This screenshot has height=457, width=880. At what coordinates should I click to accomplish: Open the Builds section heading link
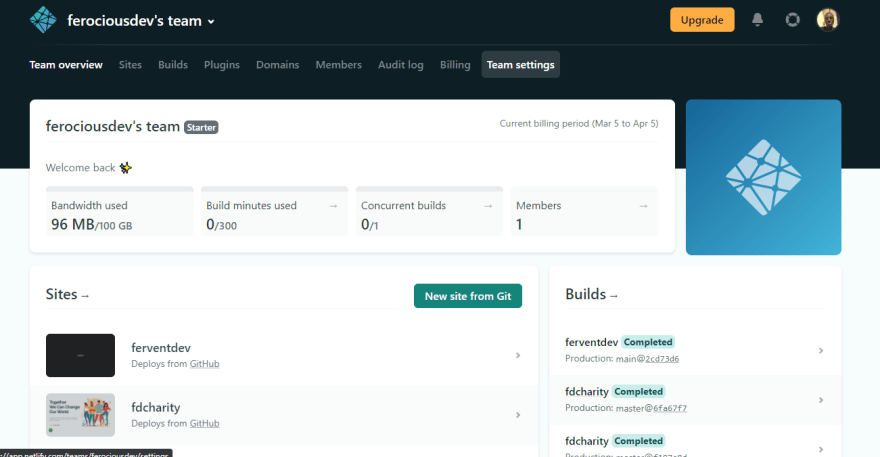click(x=592, y=294)
